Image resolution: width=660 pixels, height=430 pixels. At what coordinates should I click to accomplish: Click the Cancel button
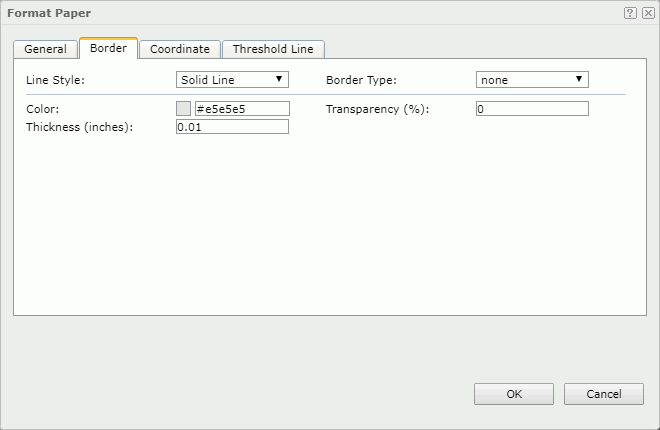(x=603, y=394)
